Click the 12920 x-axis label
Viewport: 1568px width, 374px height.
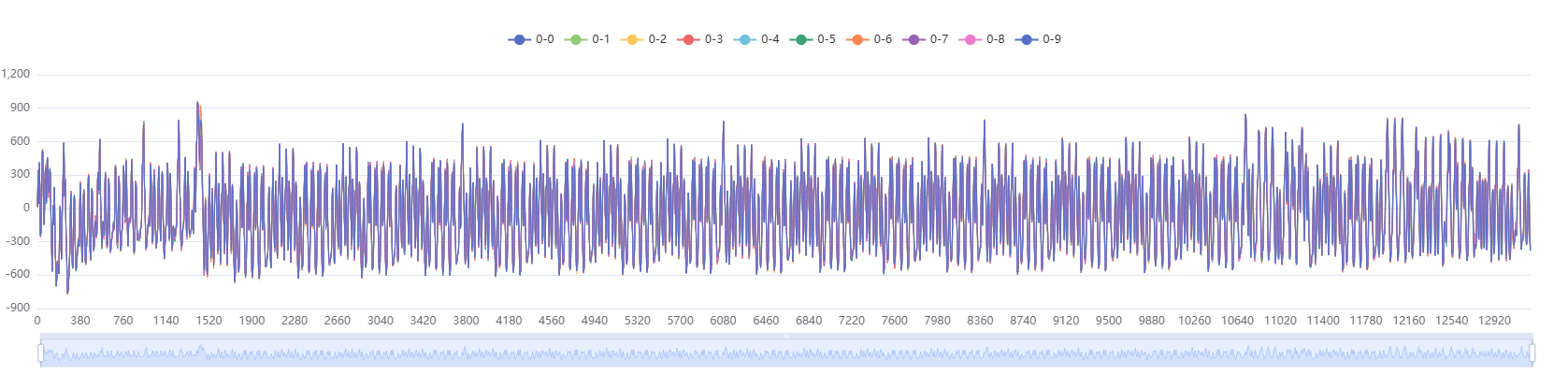click(1494, 321)
